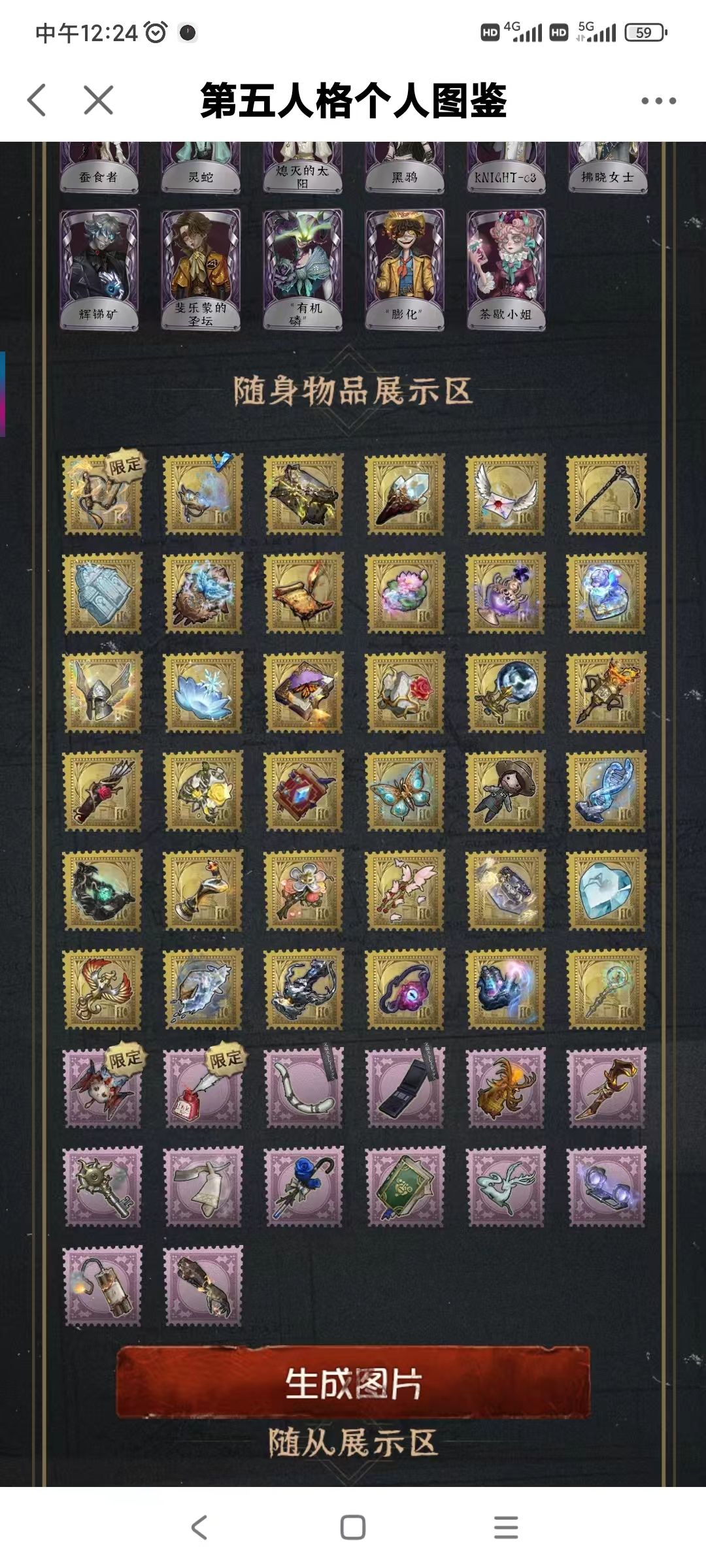Open the three-dot more options menu
This screenshot has height=1568, width=706.
point(658,101)
